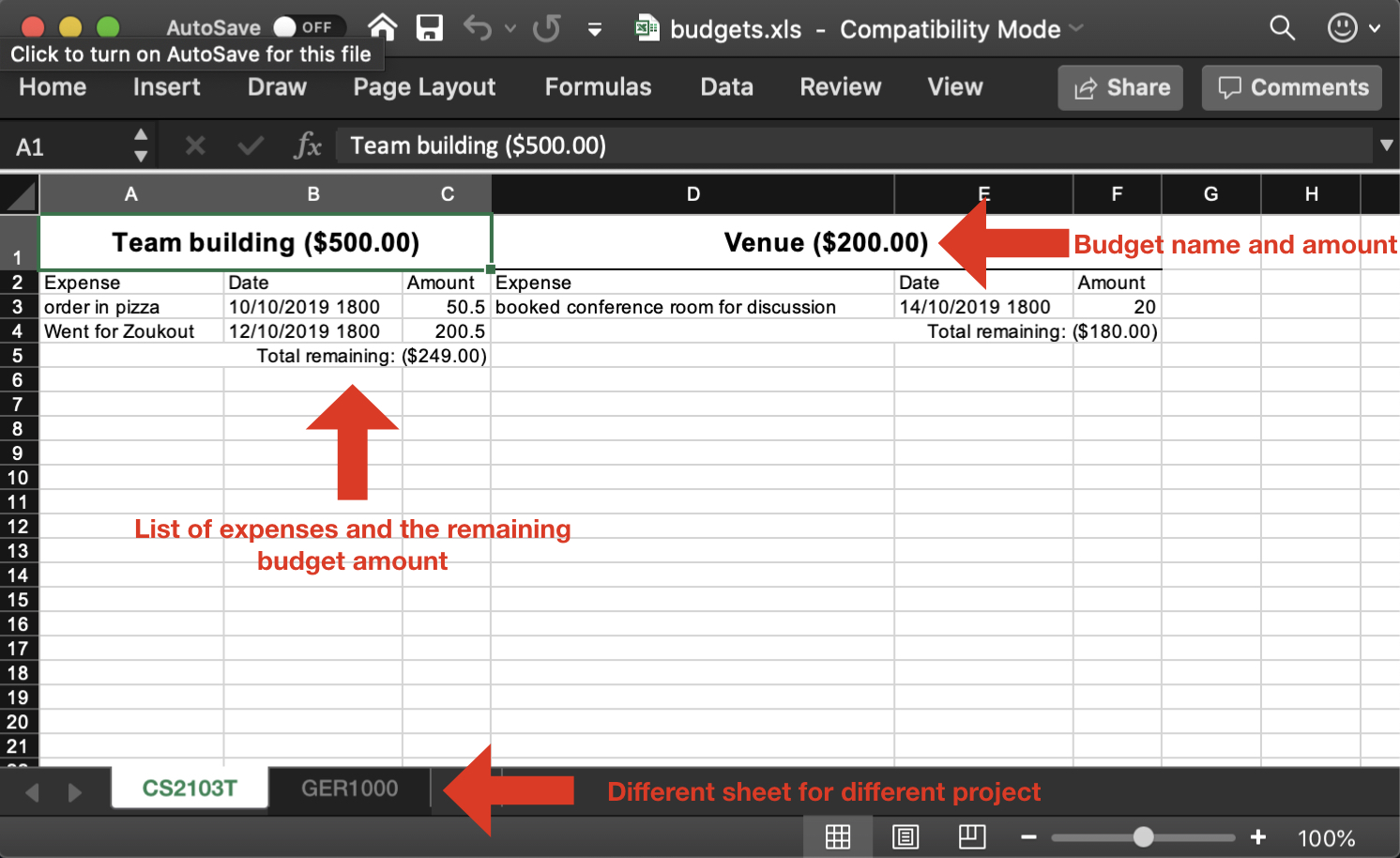Toggle the AutoSave switch
Screen dimensions: 1400x858
[308, 27]
